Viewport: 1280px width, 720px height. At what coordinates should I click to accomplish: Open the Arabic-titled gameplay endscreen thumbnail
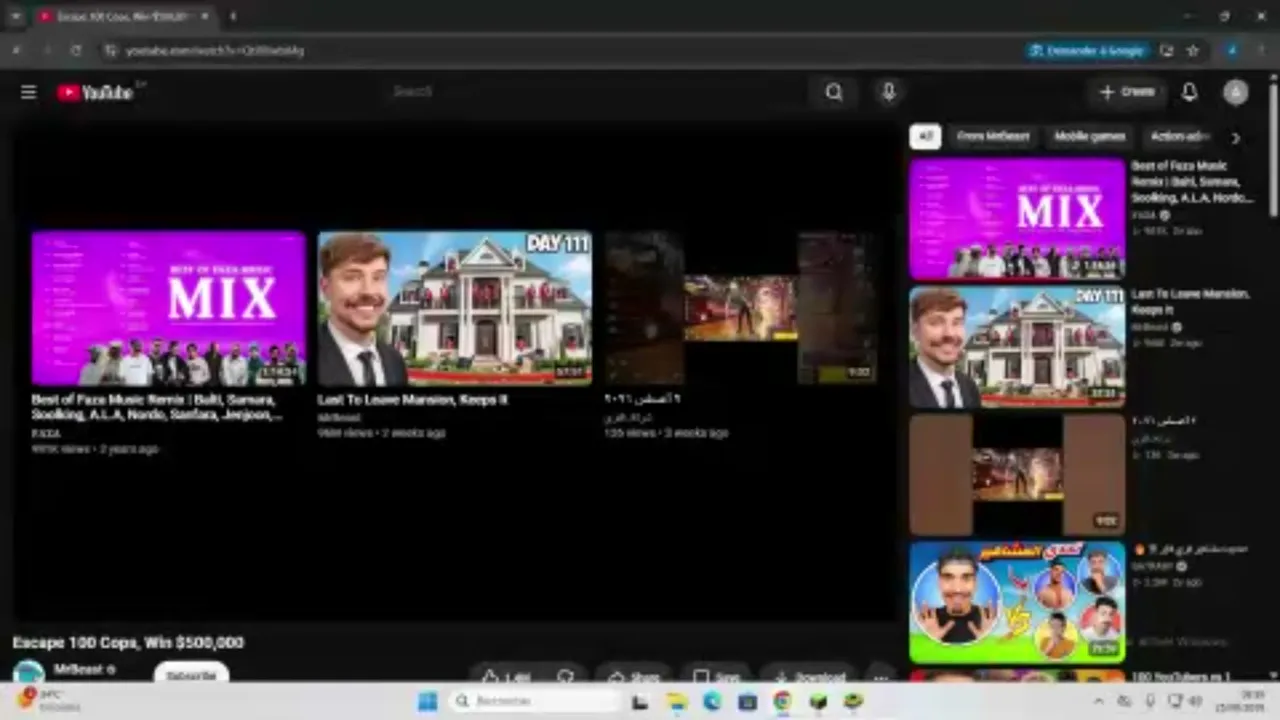pyautogui.click(x=741, y=308)
